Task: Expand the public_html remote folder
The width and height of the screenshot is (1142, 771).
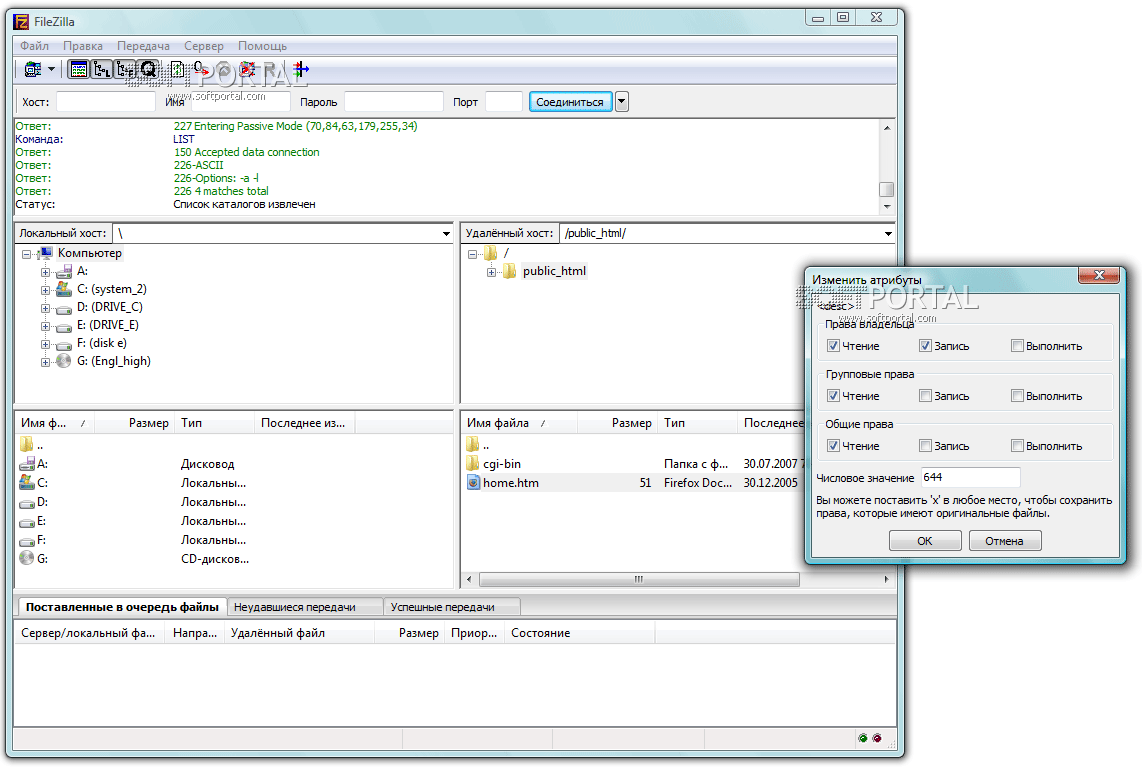Action: pos(491,272)
